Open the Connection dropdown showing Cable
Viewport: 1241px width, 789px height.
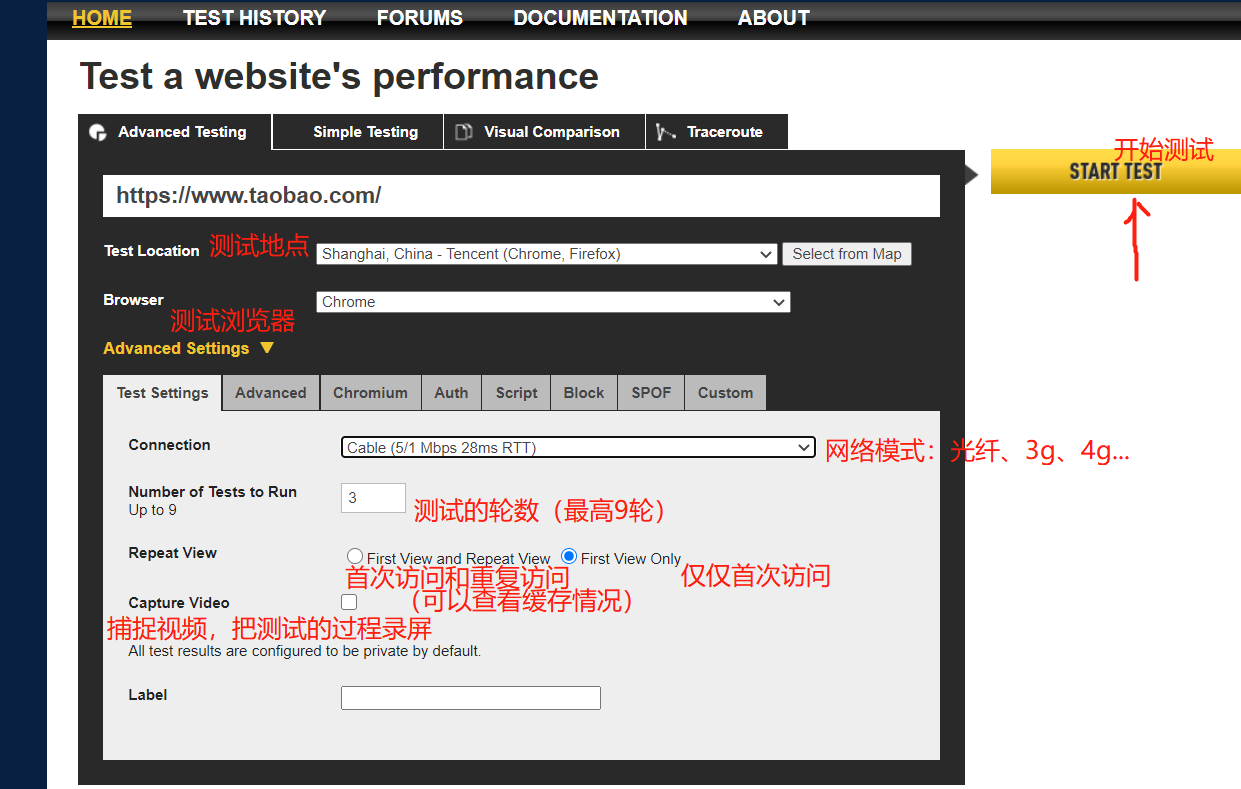[x=578, y=447]
